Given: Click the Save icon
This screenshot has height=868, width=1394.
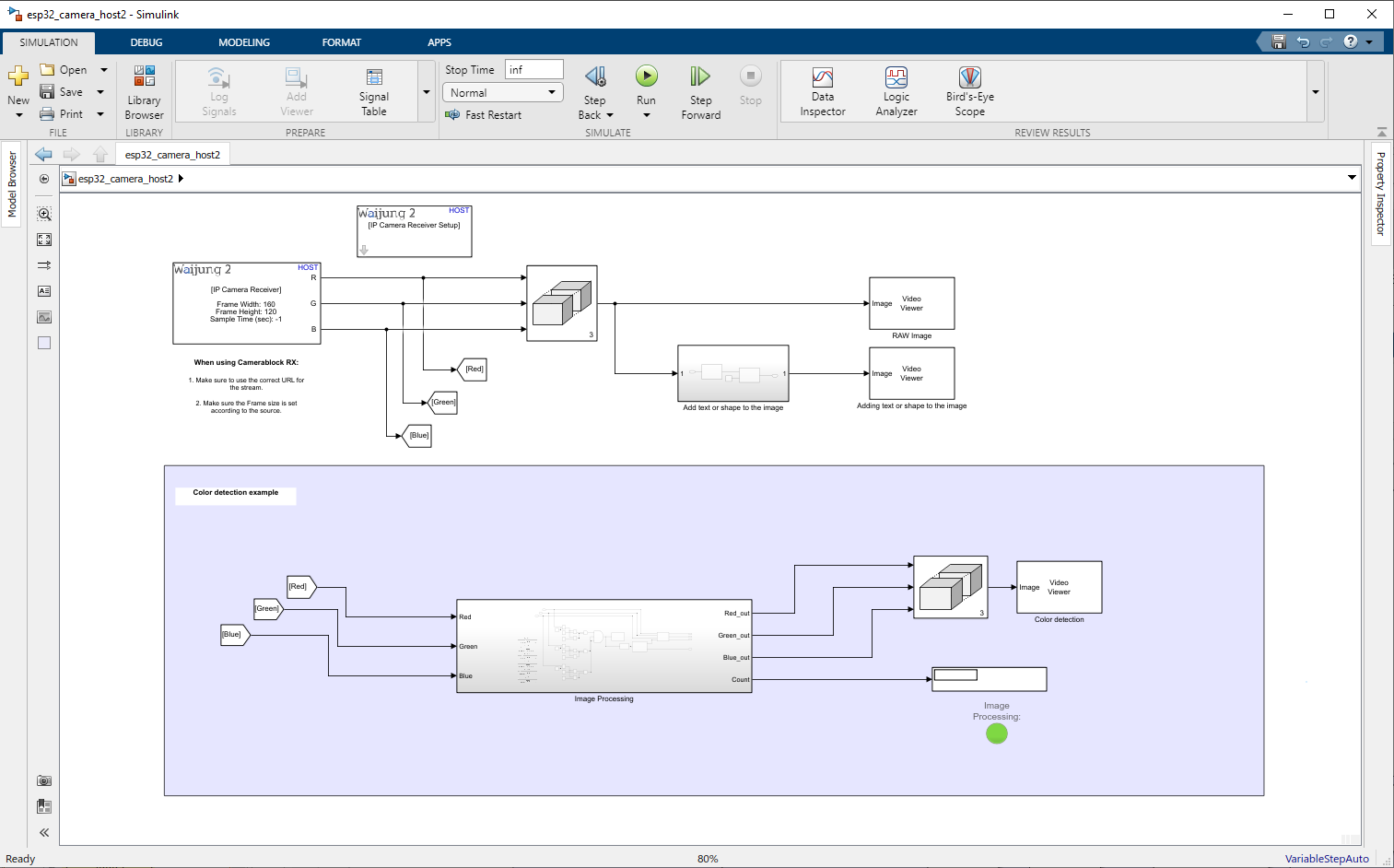Looking at the screenshot, I should [x=47, y=92].
